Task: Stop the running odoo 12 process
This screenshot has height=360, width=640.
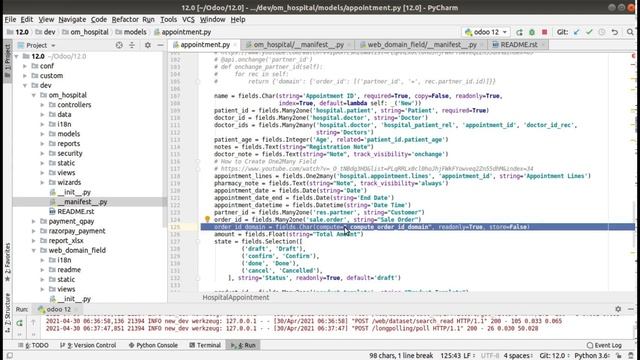Action: (x=544, y=32)
